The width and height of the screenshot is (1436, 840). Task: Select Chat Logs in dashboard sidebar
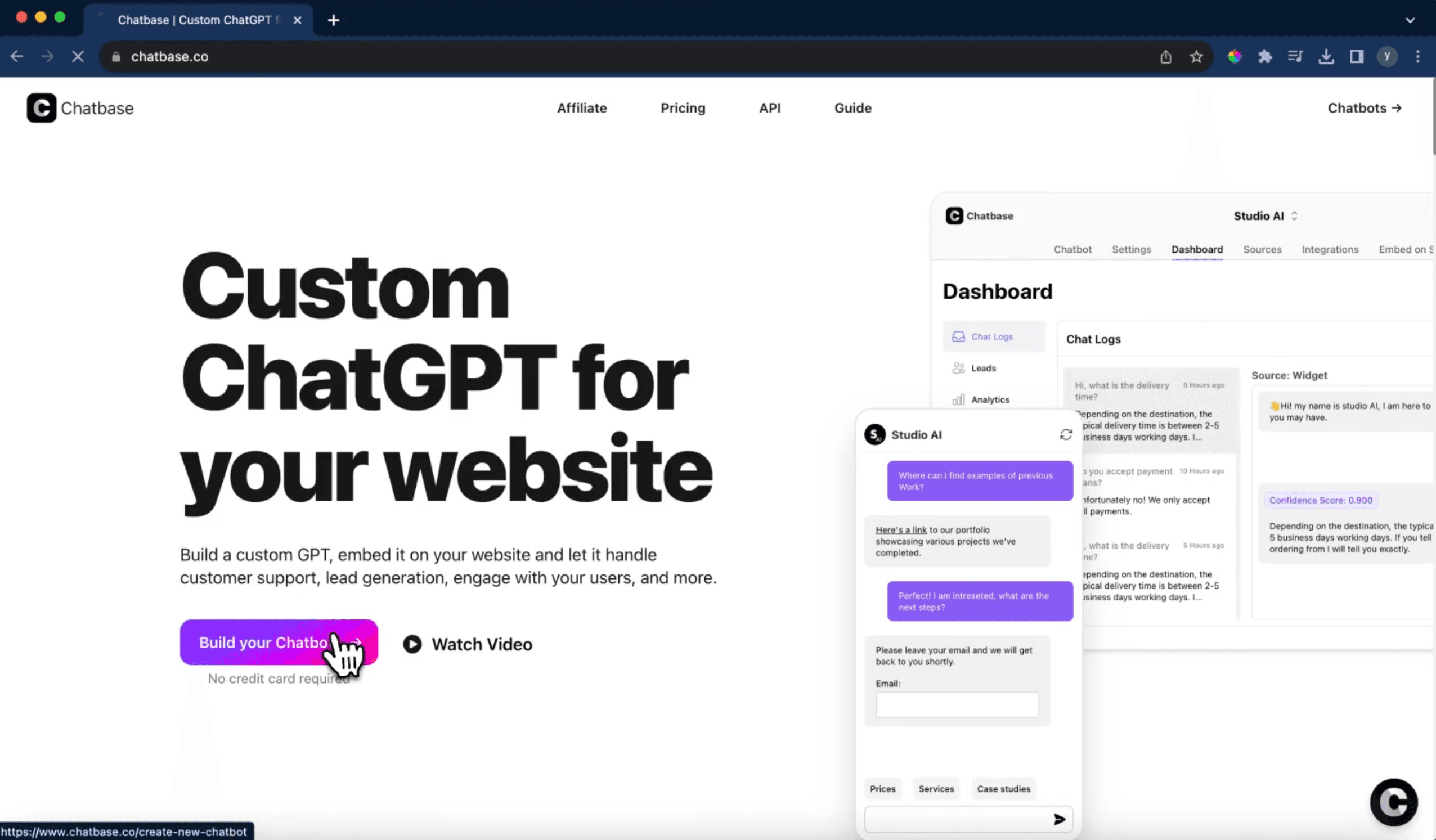click(x=994, y=337)
